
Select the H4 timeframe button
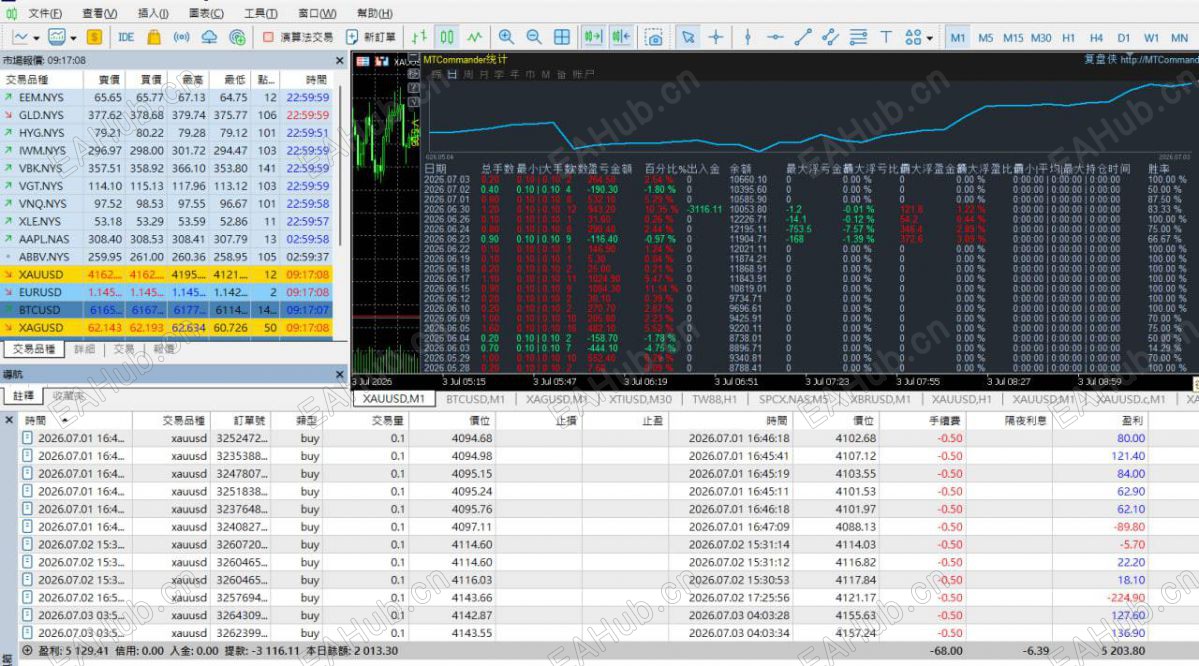coord(1096,37)
